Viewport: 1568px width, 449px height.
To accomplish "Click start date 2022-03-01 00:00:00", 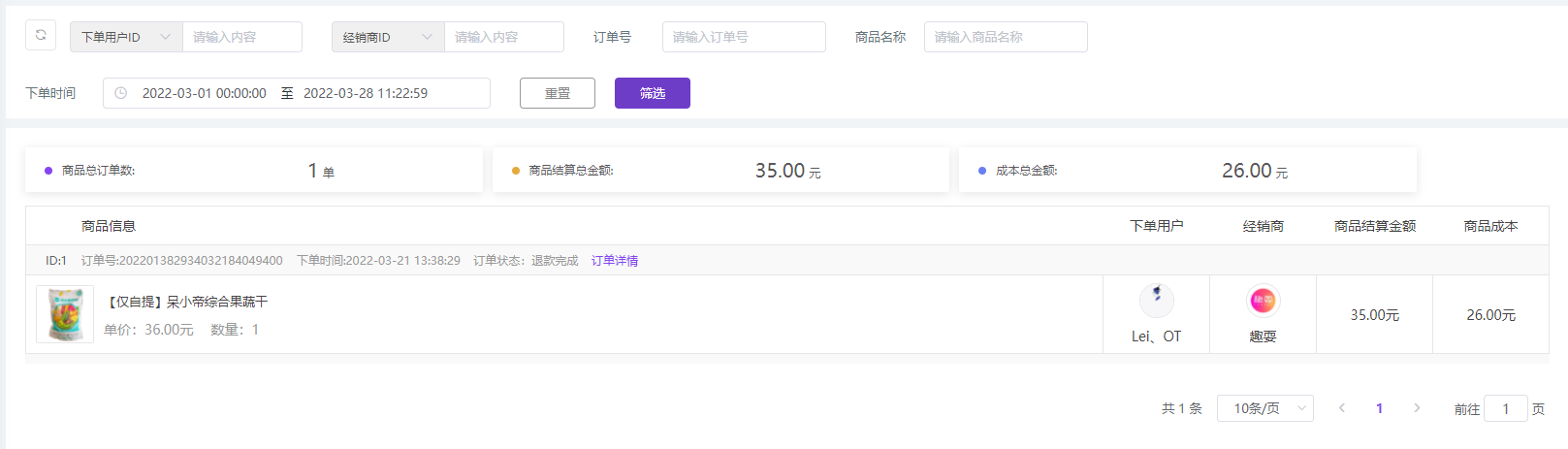I will (x=204, y=93).
